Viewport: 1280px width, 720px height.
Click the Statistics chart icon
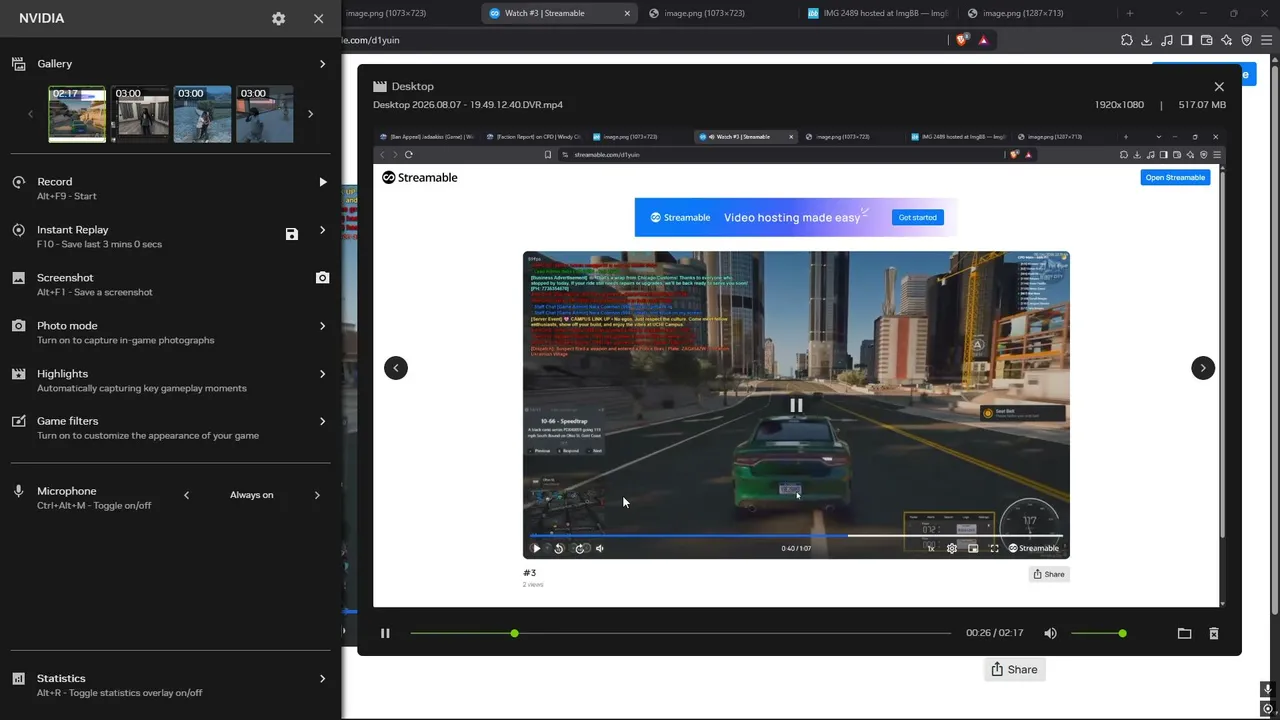[18, 679]
